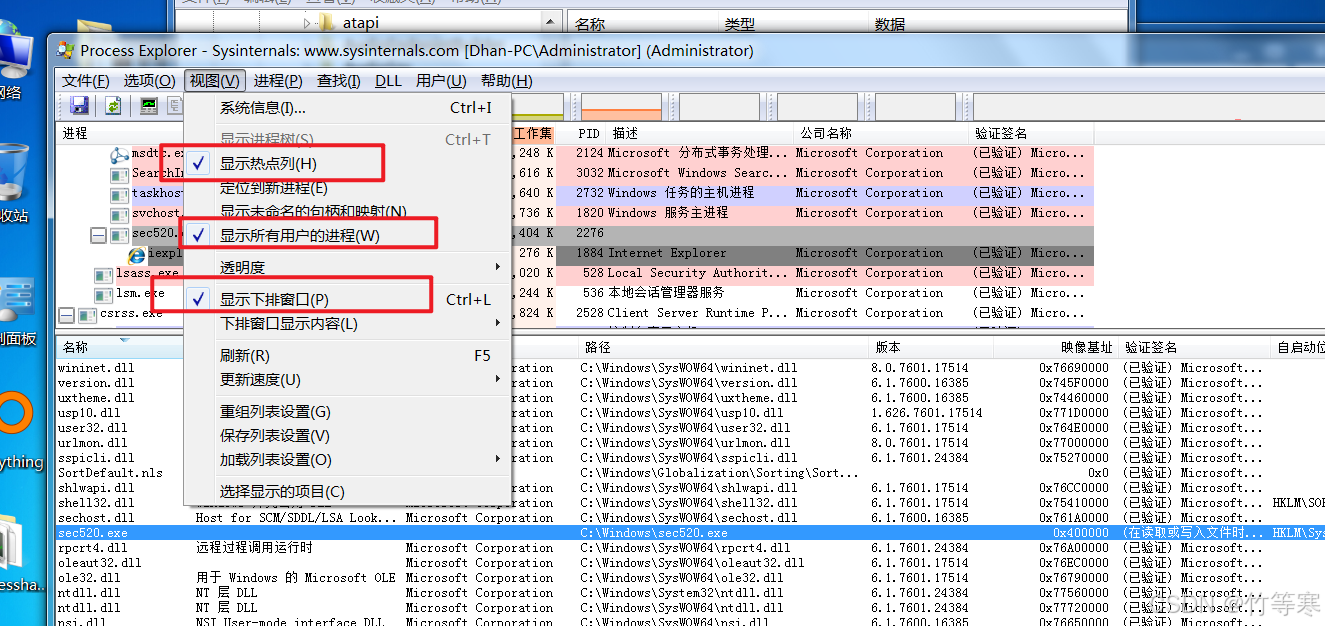Choose 选择显示的项目(C) menu entry
The width and height of the screenshot is (1325, 626).
[348, 491]
